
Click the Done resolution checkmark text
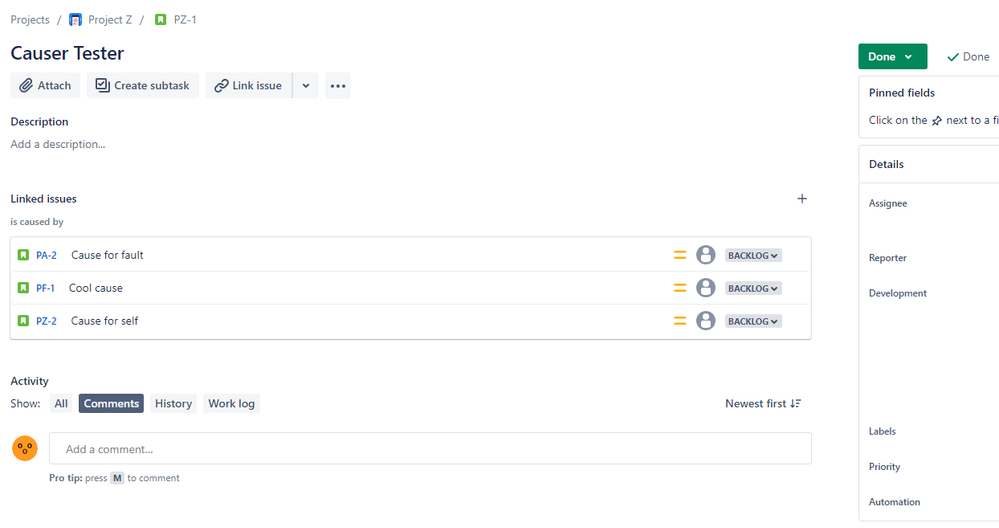tap(968, 57)
